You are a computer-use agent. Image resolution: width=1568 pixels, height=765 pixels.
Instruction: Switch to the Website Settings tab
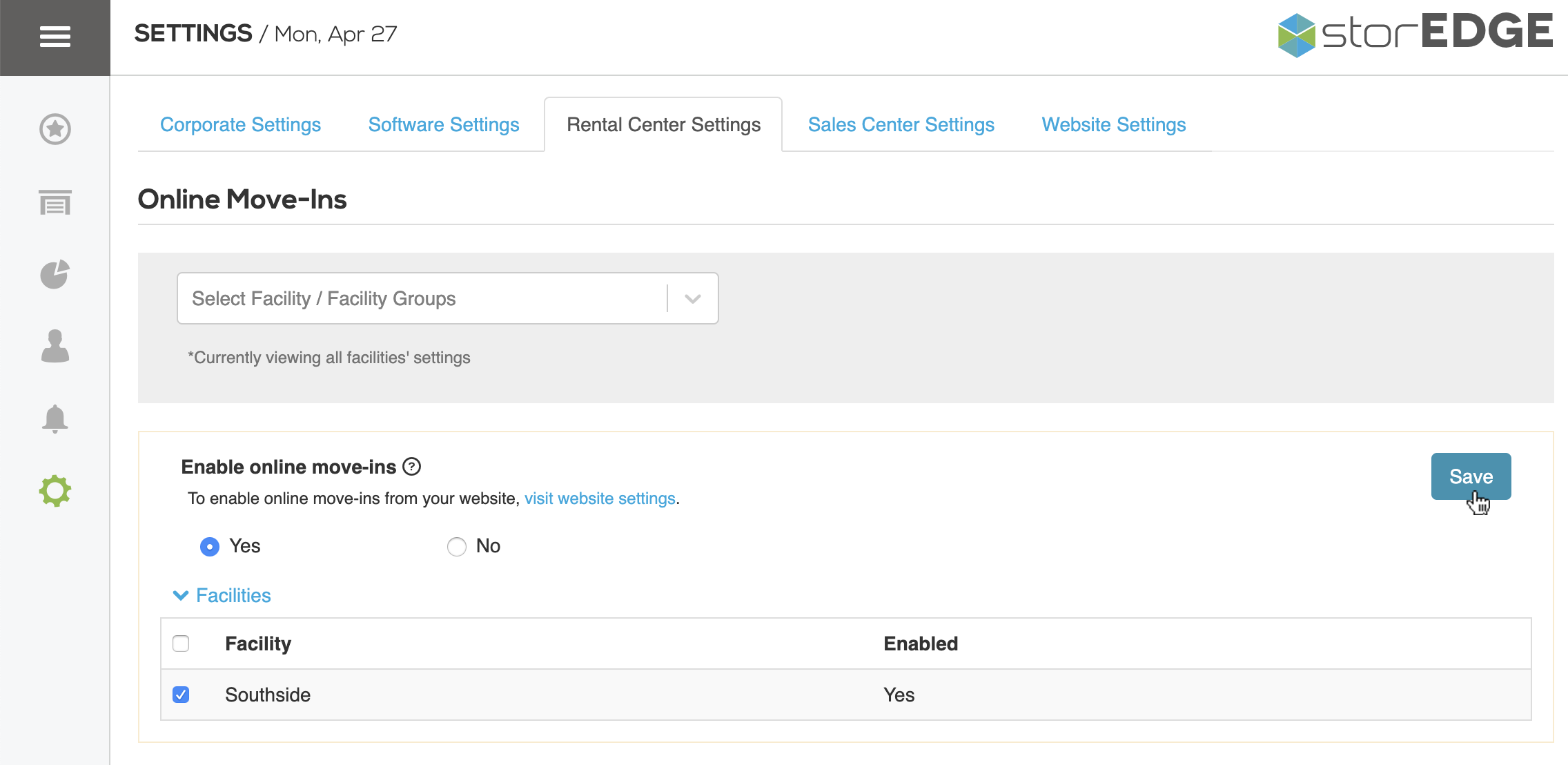[1113, 124]
